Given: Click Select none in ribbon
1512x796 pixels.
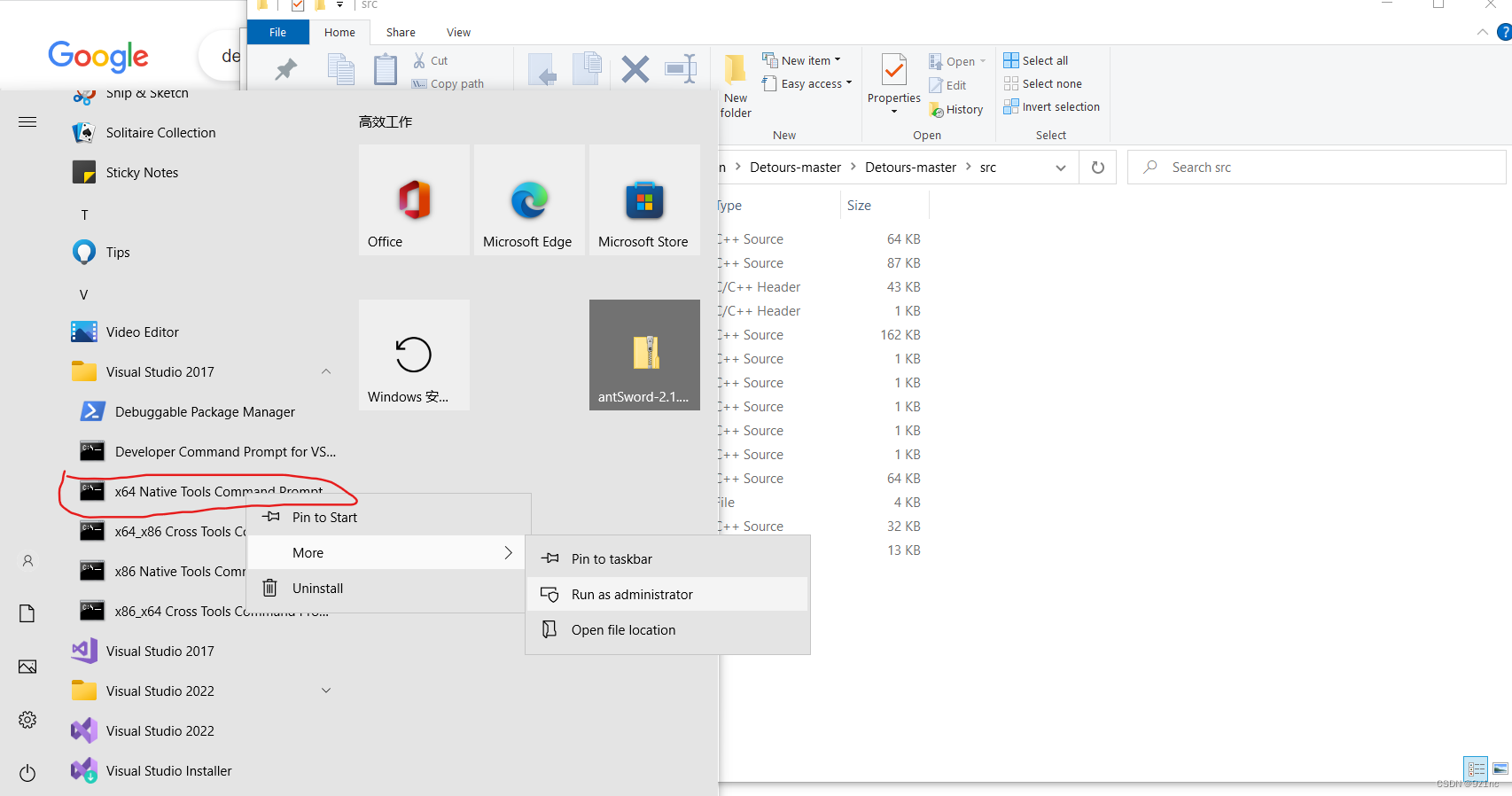Looking at the screenshot, I should tap(1043, 83).
